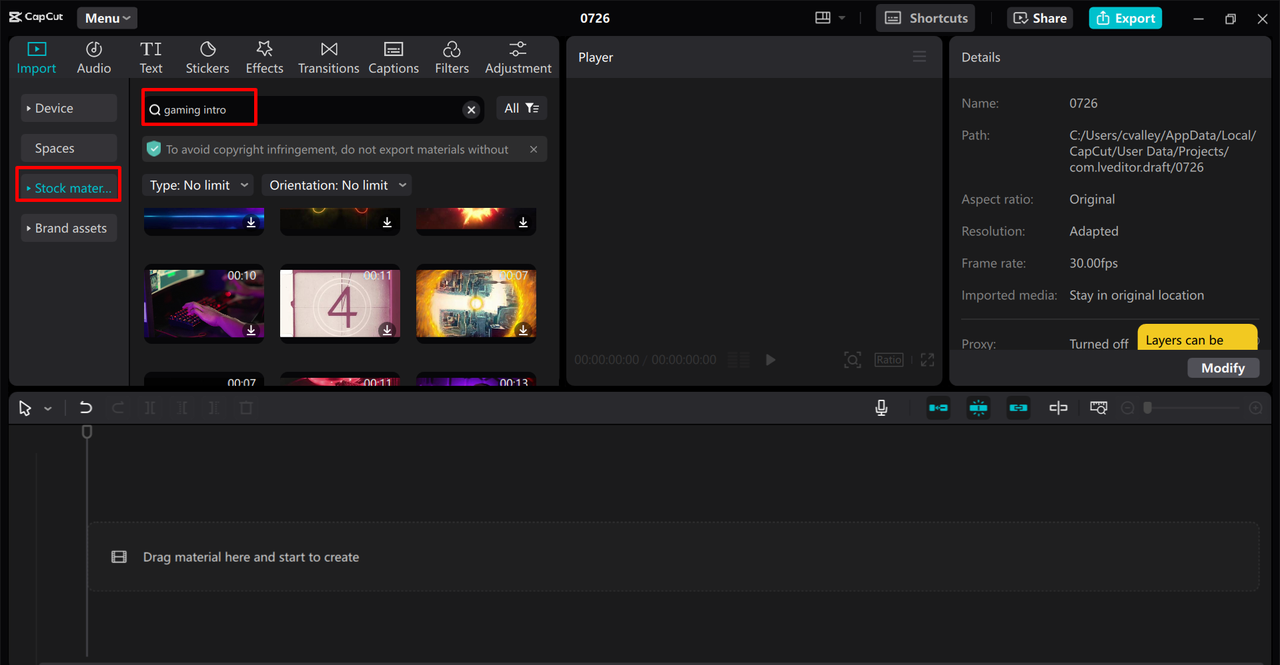Open the All filter button

522,108
